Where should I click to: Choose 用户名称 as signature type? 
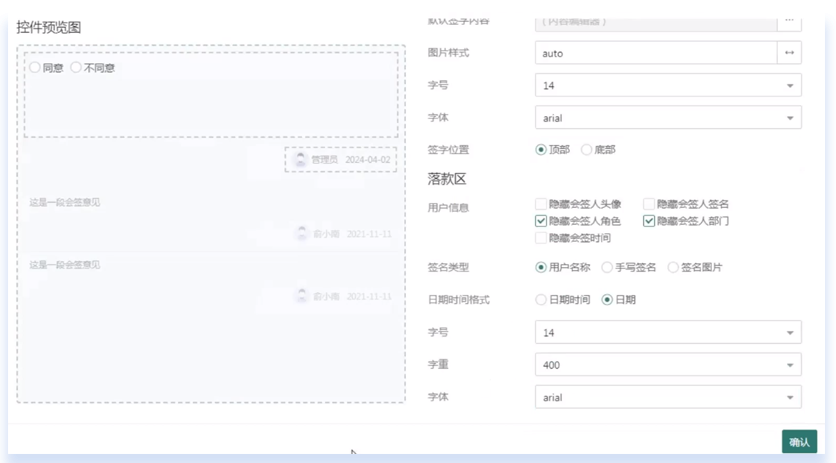point(541,267)
